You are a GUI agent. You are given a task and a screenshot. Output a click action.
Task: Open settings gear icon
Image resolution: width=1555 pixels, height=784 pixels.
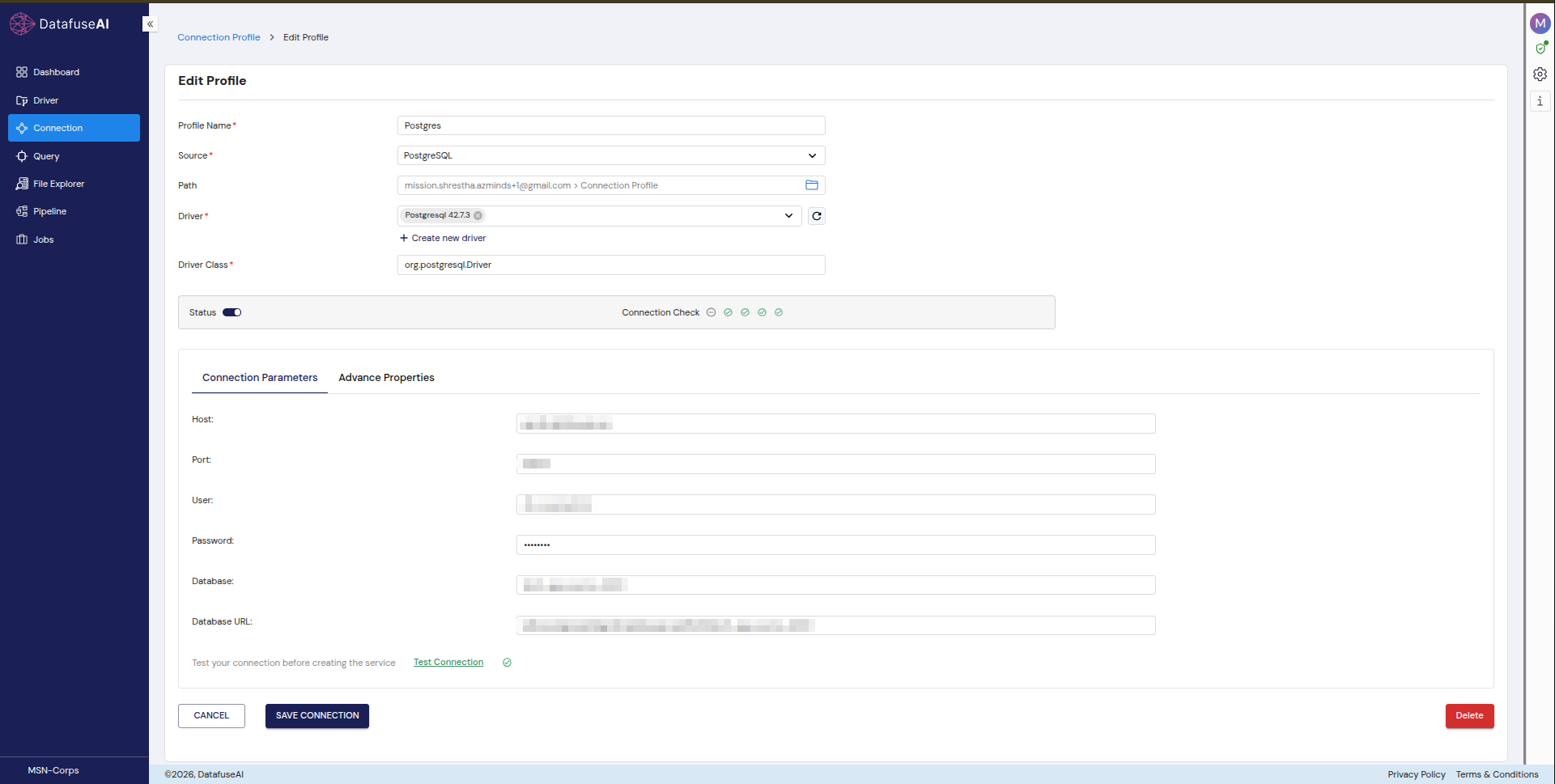[1540, 74]
